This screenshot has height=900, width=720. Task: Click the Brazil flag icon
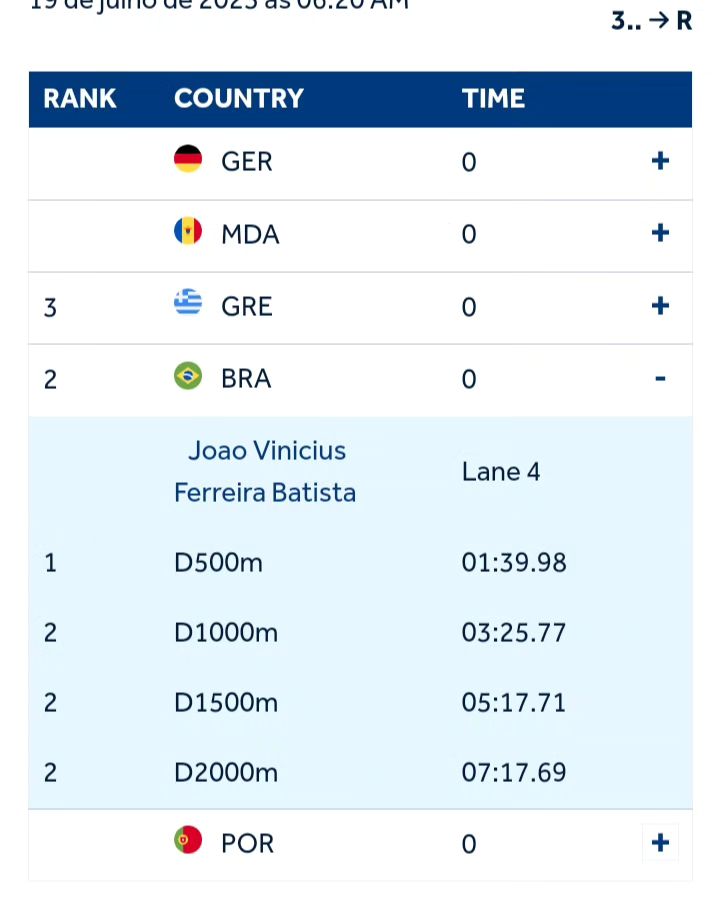[188, 377]
